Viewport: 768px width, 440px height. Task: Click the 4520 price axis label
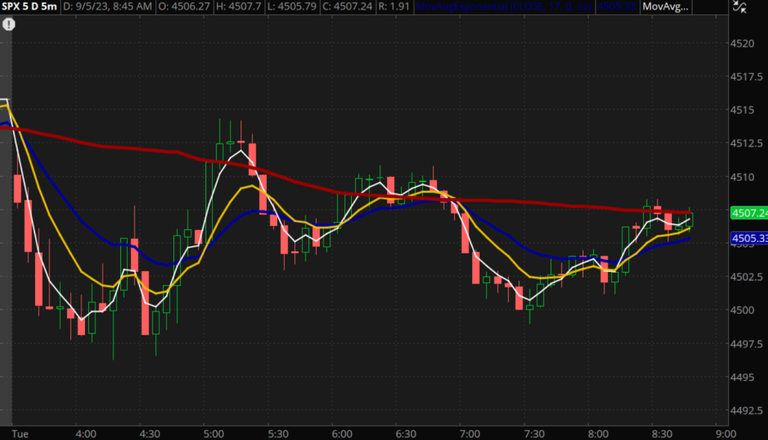pos(742,44)
